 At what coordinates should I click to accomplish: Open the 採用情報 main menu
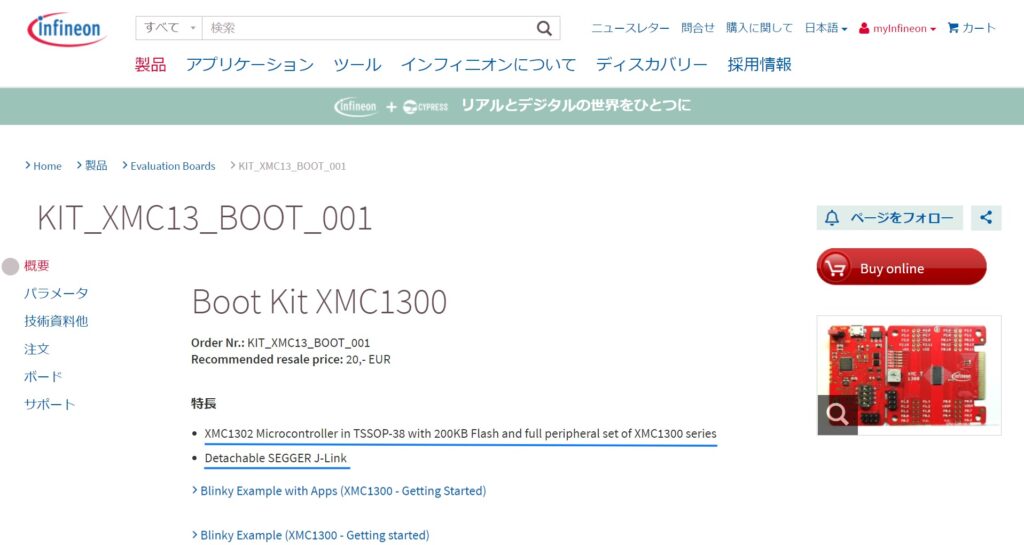point(760,65)
